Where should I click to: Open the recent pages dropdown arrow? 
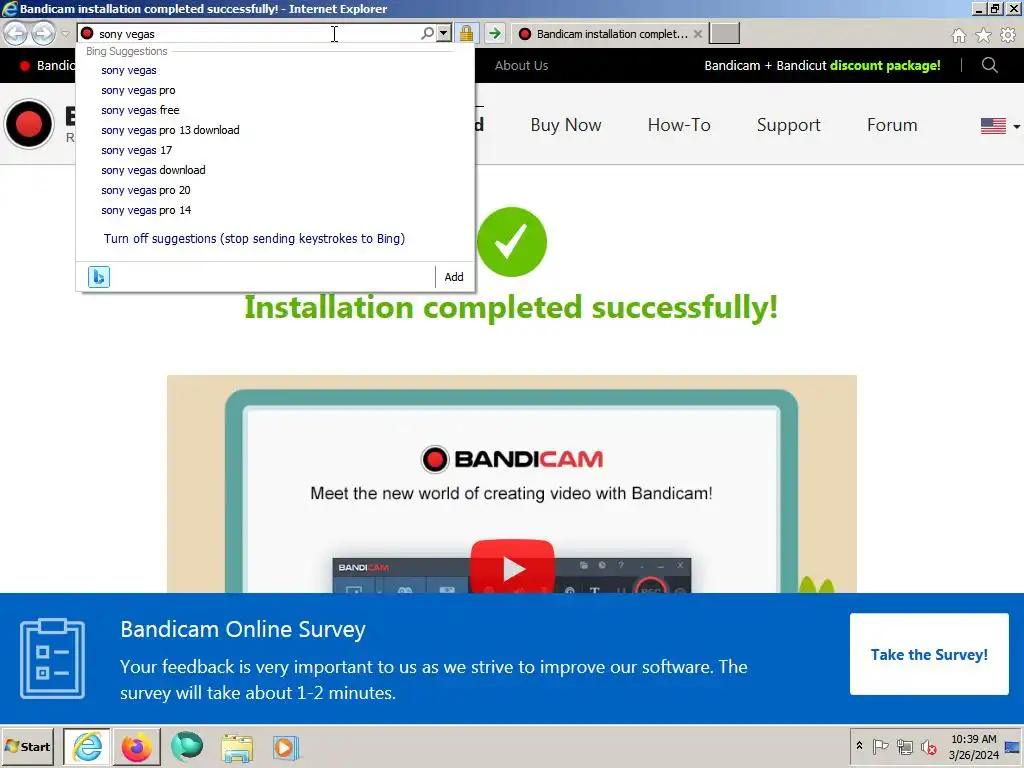pyautogui.click(x=65, y=34)
